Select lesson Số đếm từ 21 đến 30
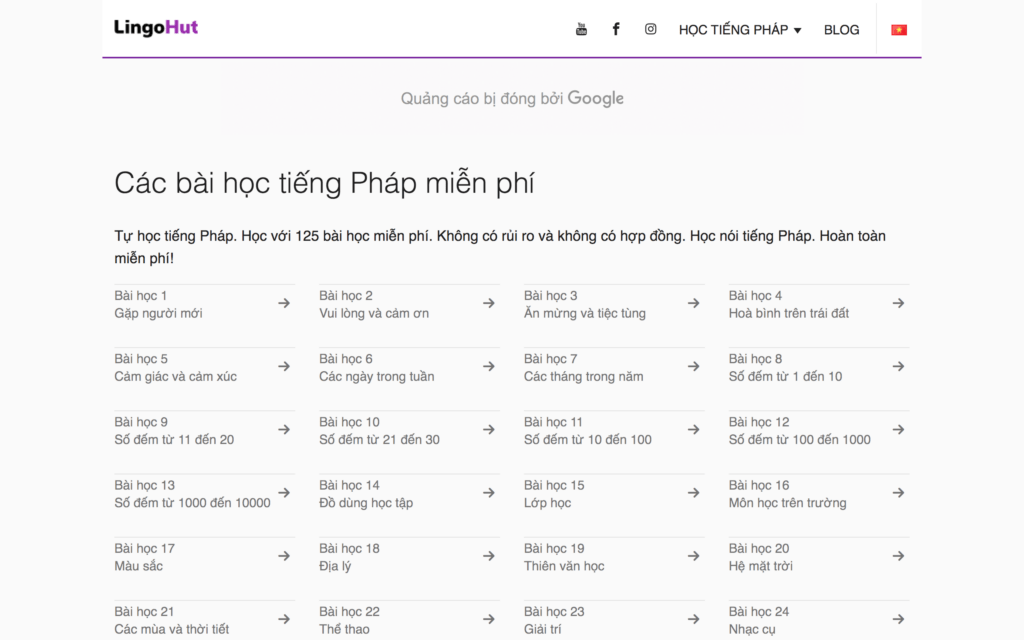This screenshot has height=640, width=1024. (x=379, y=440)
